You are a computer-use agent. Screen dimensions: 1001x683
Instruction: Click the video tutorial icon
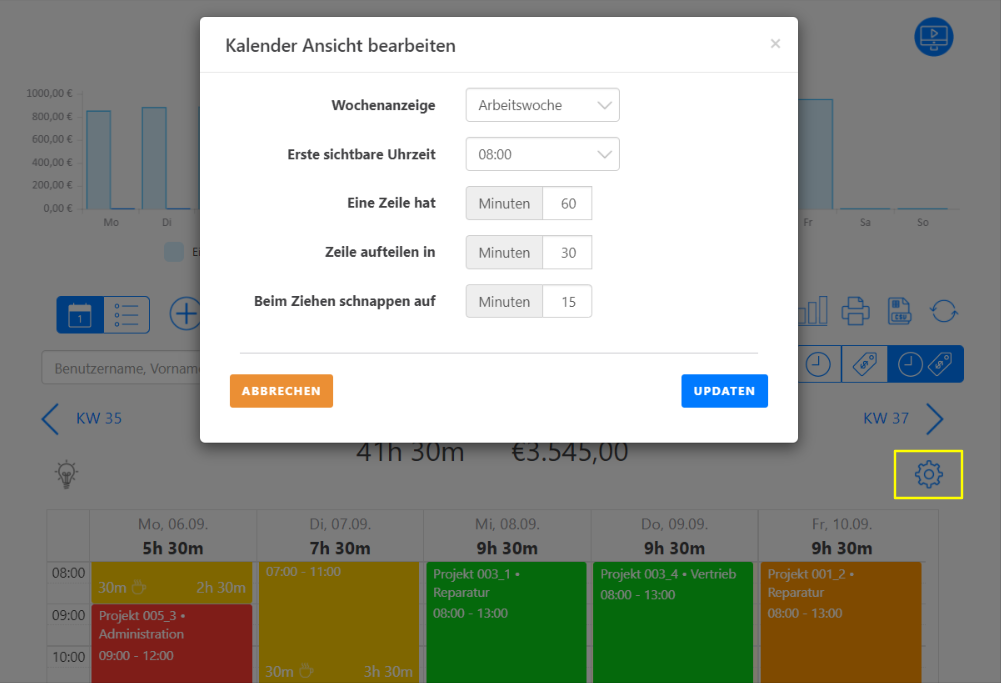(x=934, y=38)
